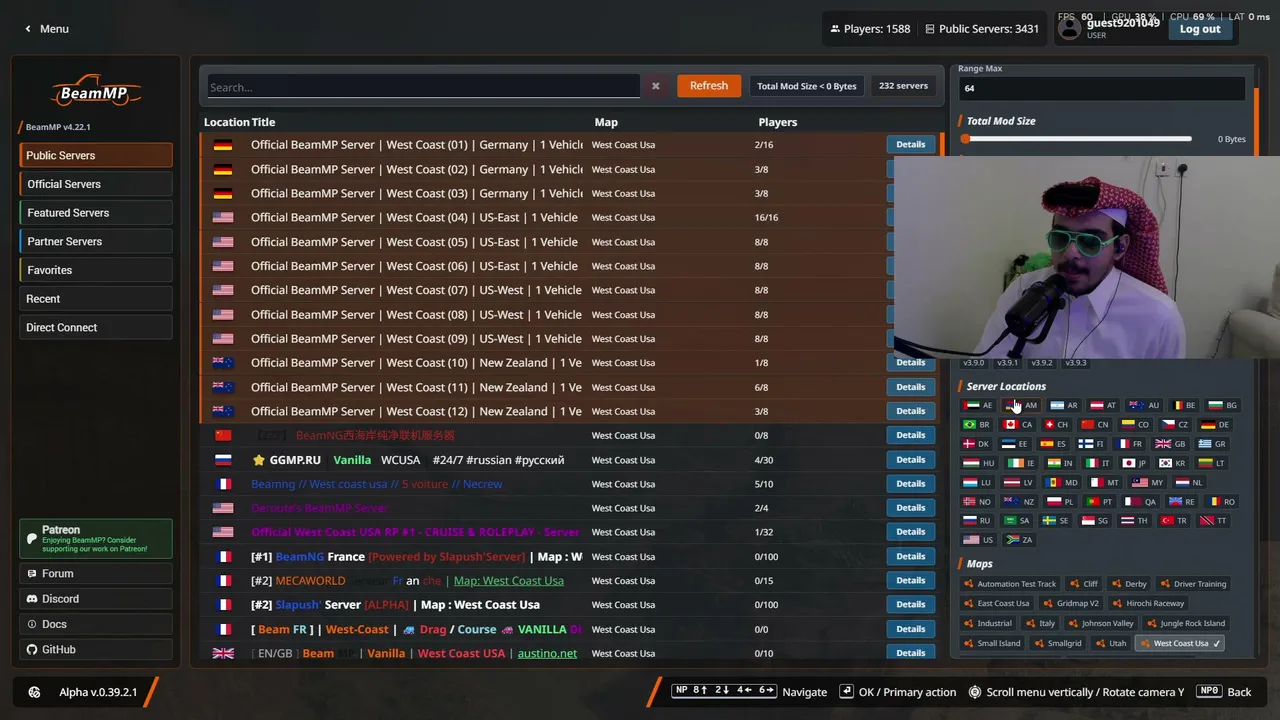Open the GitHub link
1280x720 pixels.
click(96, 650)
